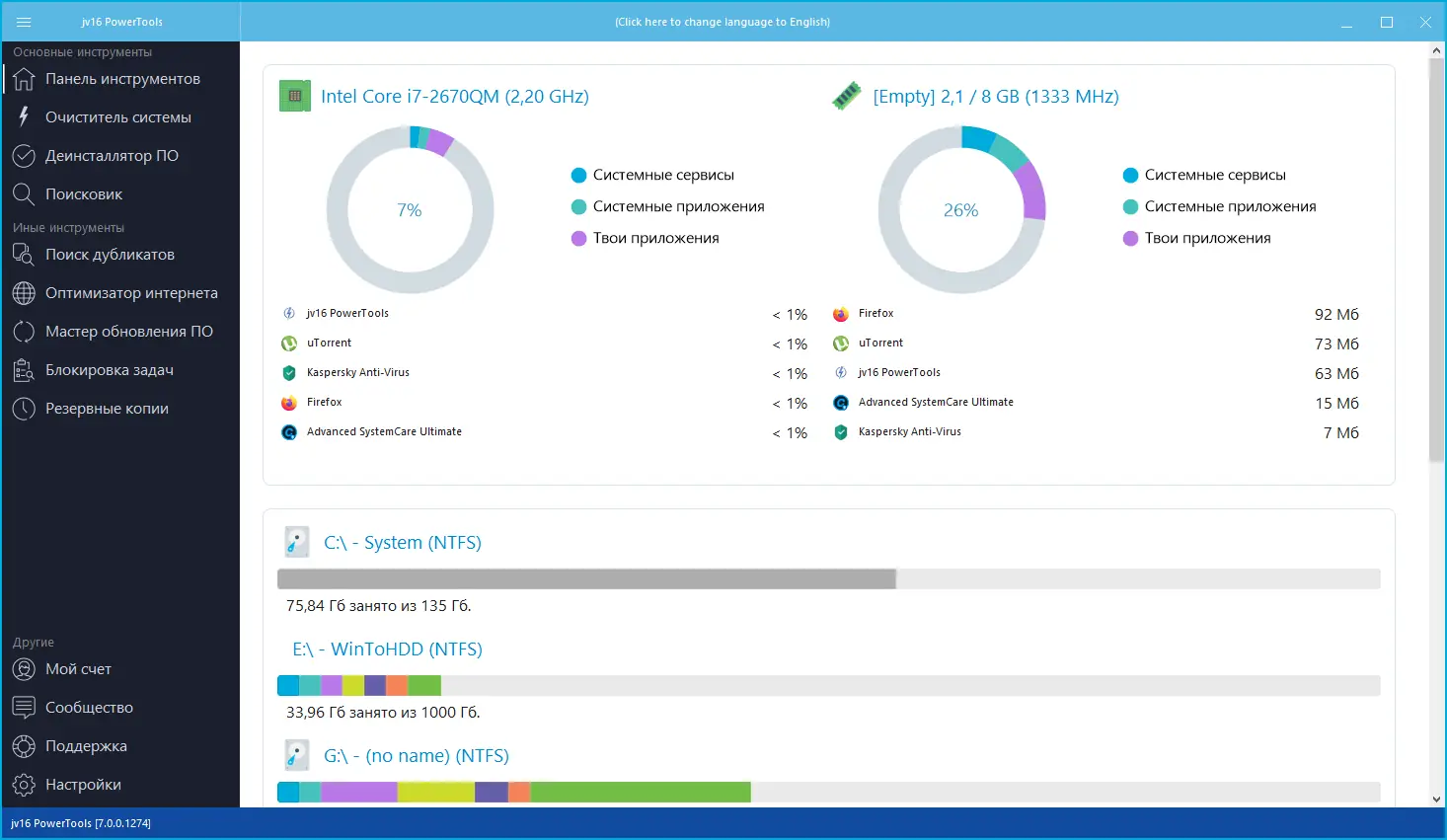Click the Intel Core i7-2670QM heading

(x=455, y=97)
